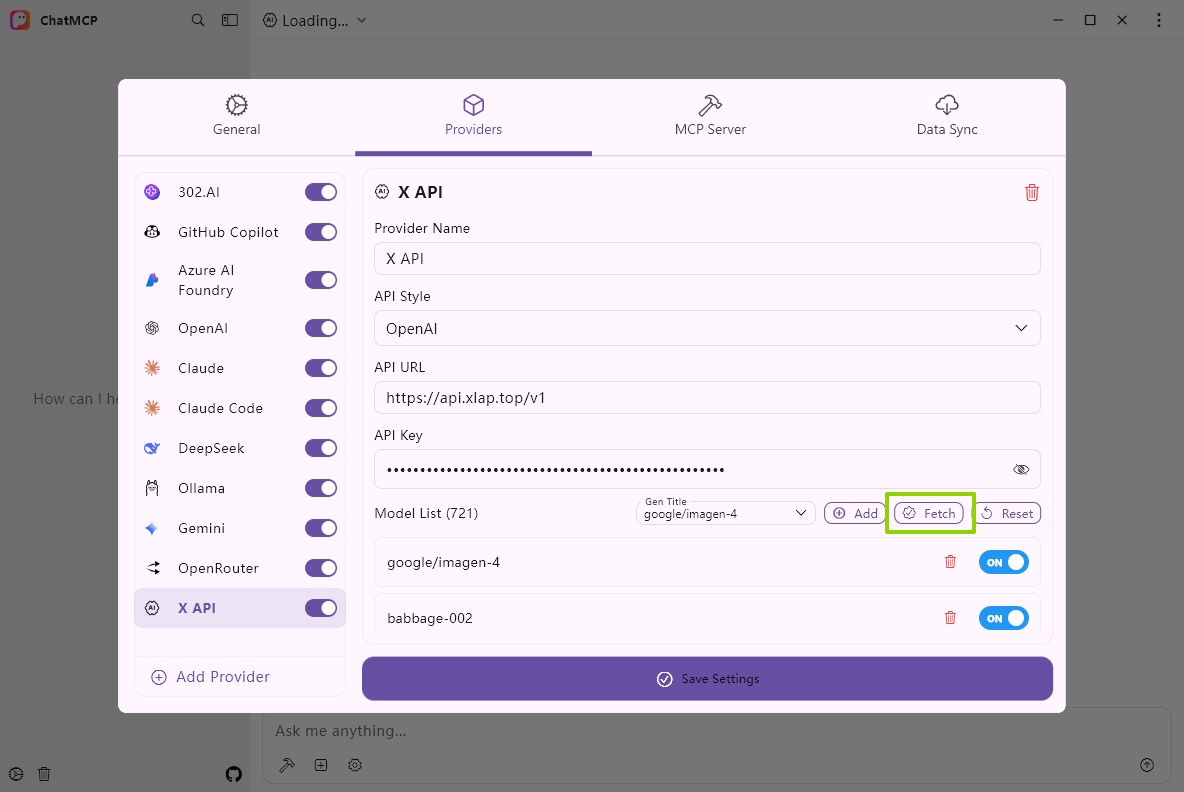Viewport: 1184px width, 792px height.
Task: Toggle the Claude Code provider switch
Action: 321,408
